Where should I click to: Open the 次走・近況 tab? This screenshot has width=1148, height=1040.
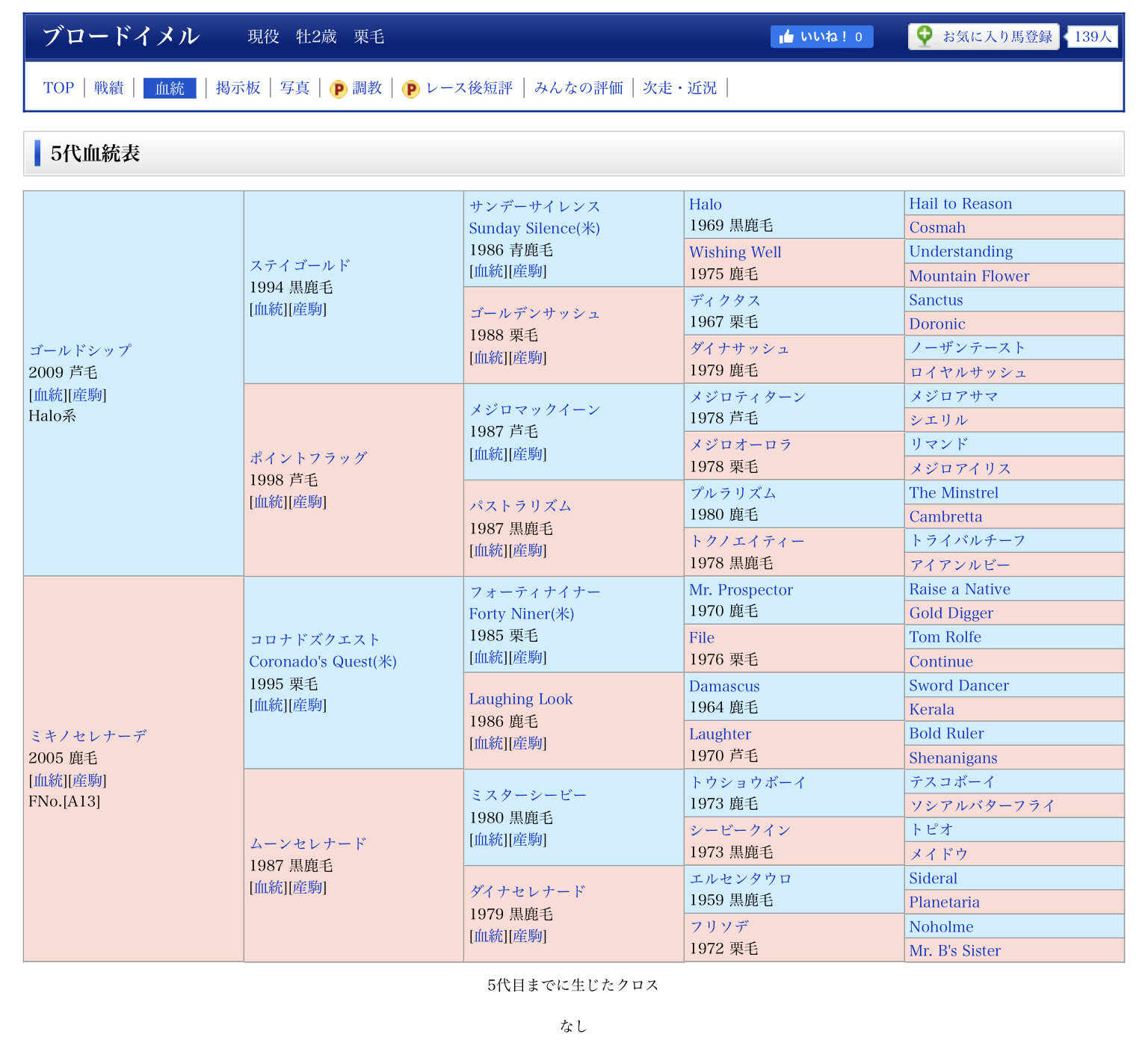[x=679, y=88]
